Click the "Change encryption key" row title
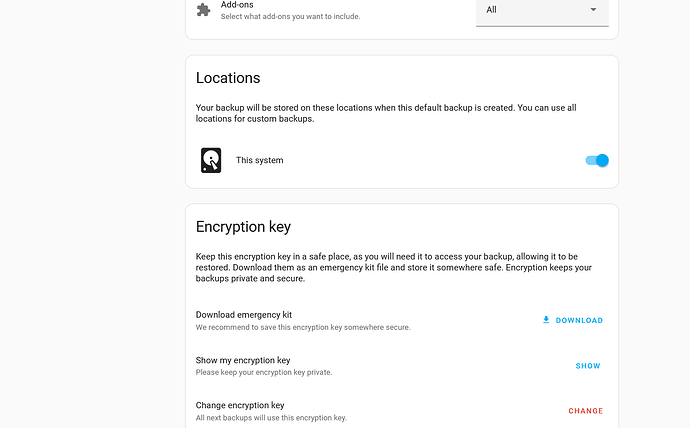 click(x=240, y=405)
